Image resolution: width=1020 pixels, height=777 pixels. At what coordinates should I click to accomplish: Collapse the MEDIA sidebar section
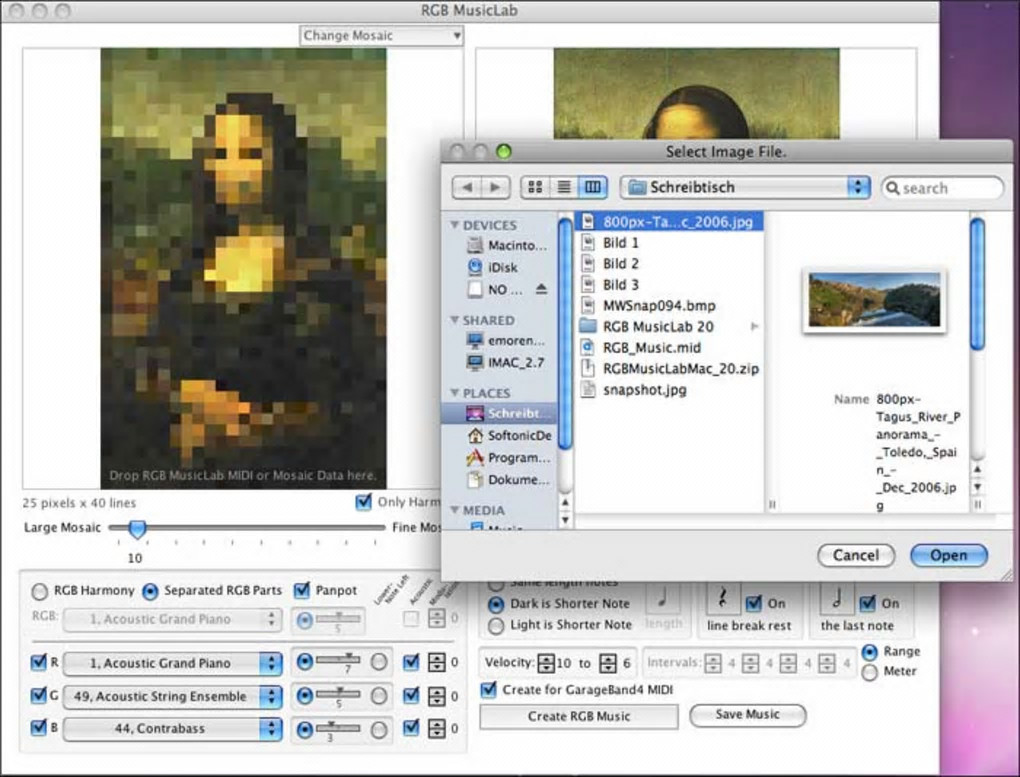(454, 510)
